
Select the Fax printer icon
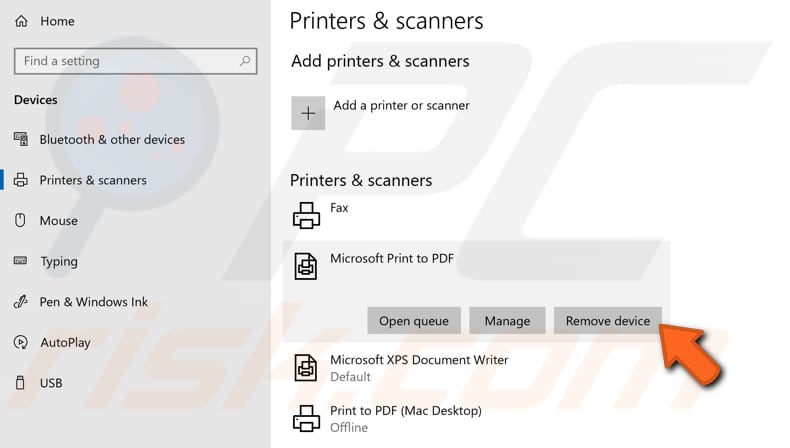pos(306,215)
